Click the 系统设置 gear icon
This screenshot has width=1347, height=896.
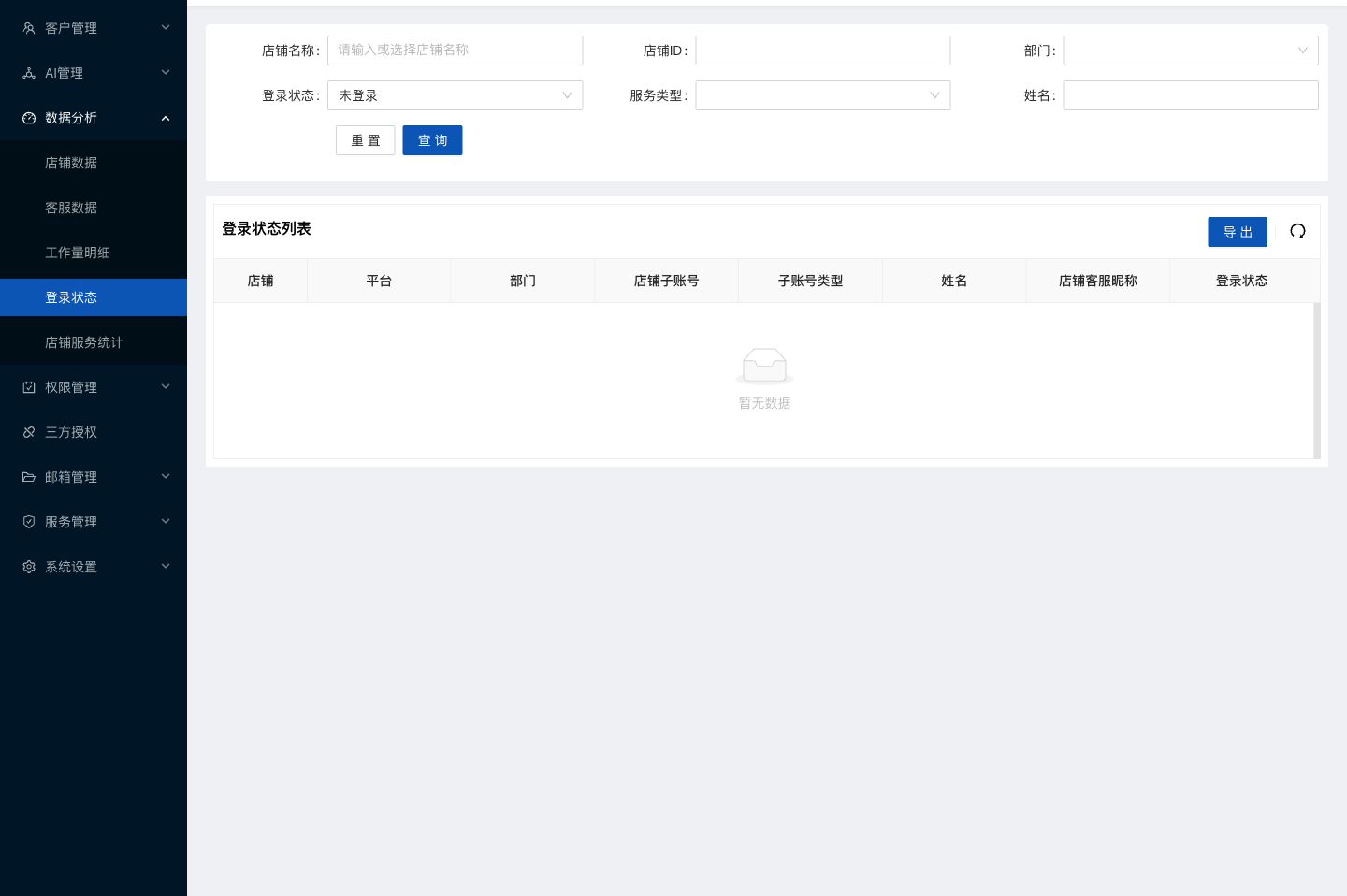point(29,567)
